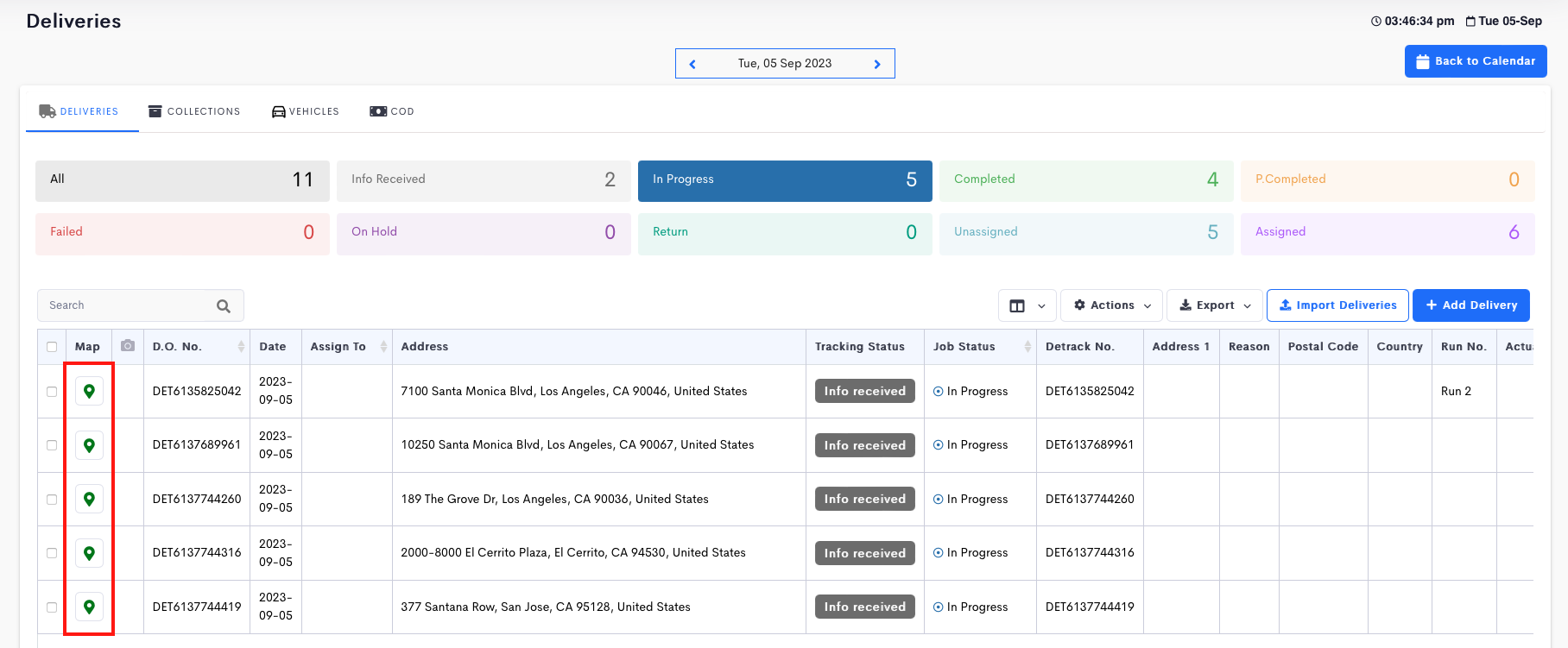Go to previous day arrow
Viewport: 1568px width, 648px height.
[692, 64]
